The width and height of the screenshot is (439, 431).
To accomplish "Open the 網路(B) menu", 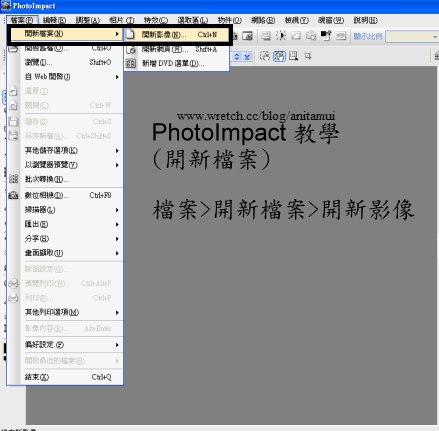I will tap(263, 20).
